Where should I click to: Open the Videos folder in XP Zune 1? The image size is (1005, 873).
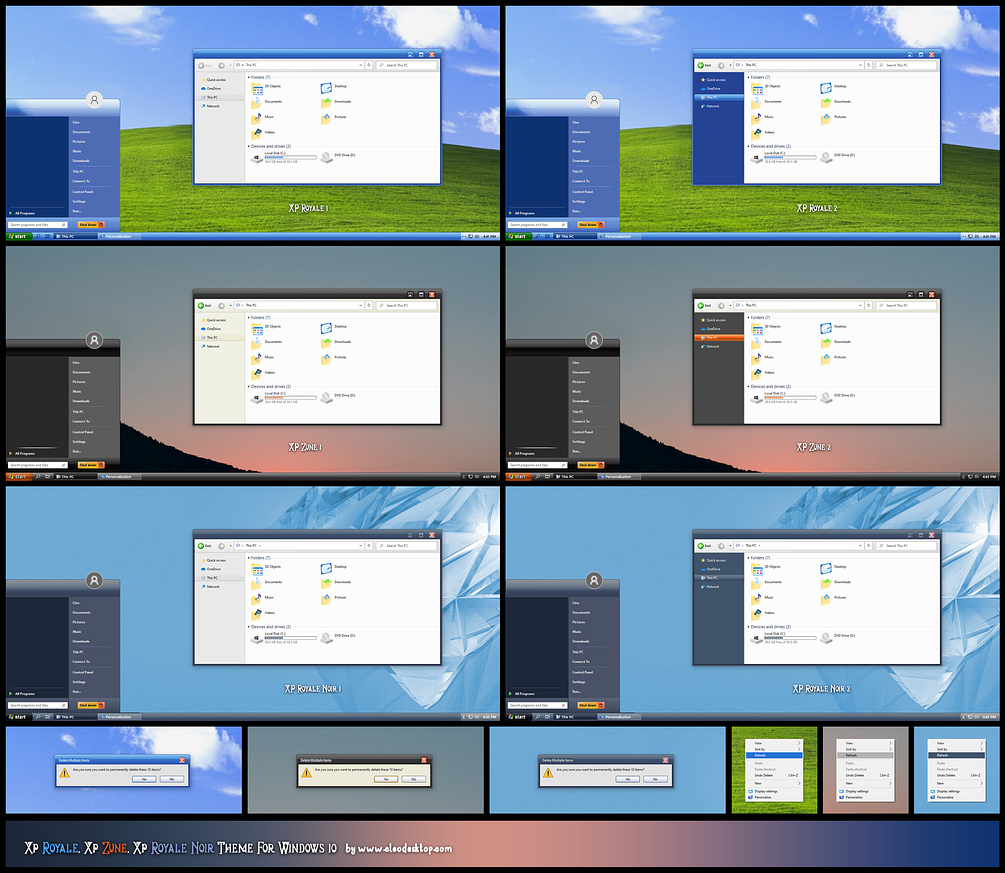tap(258, 373)
